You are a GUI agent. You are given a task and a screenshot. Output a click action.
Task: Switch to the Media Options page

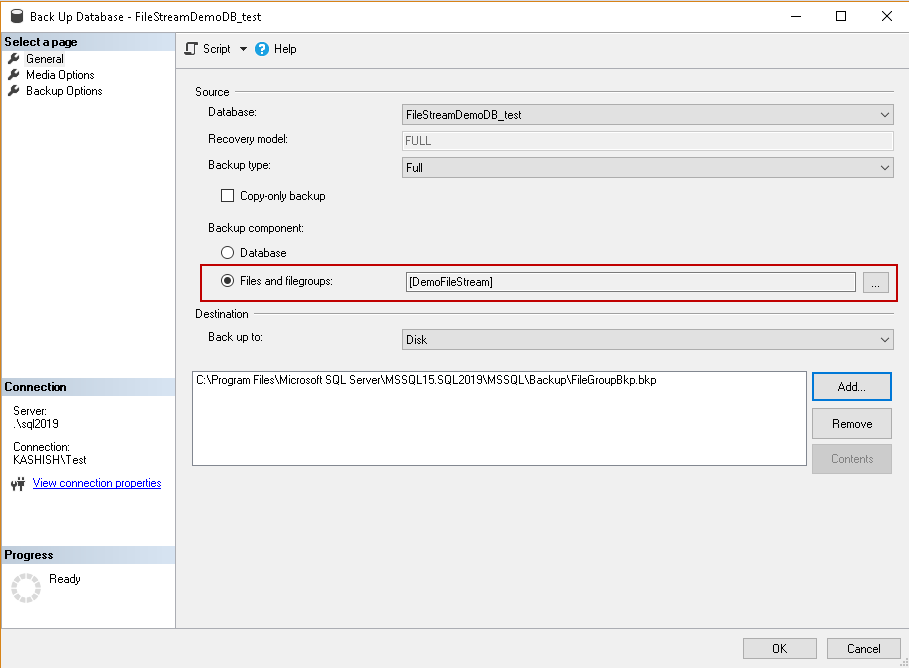(60, 75)
